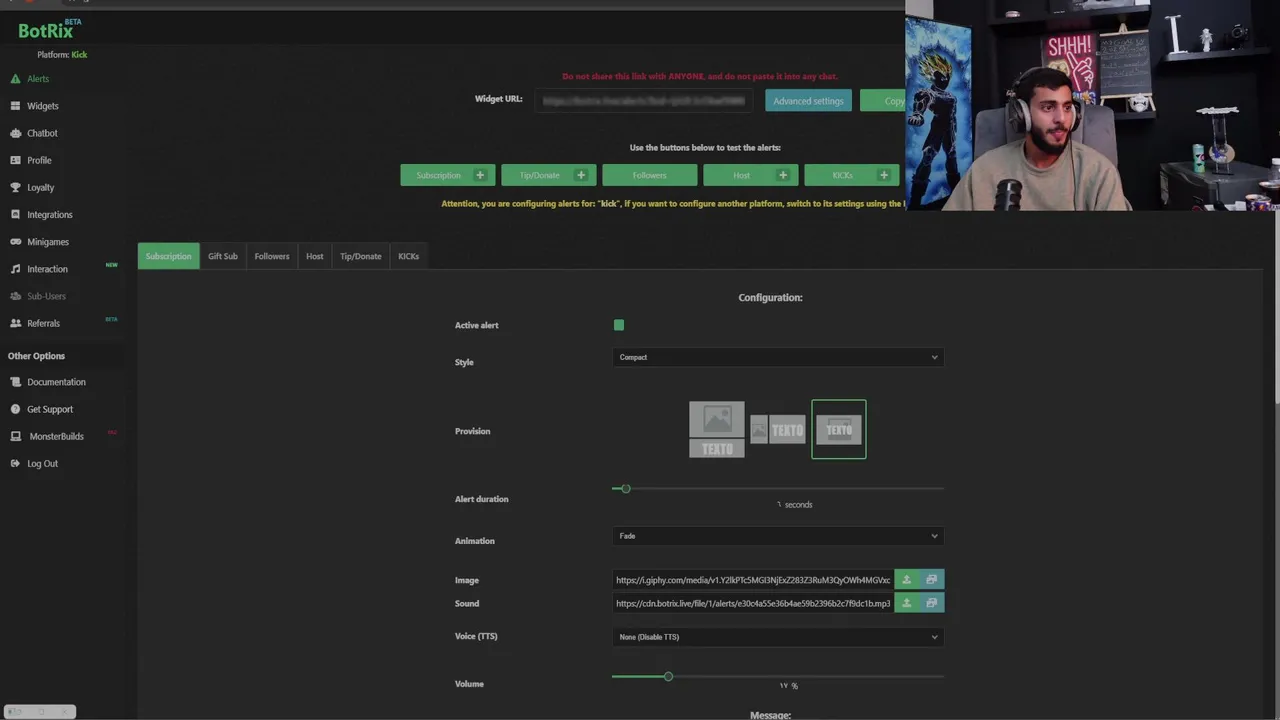
Task: Select image-beside-text provision layout
Action: point(778,429)
